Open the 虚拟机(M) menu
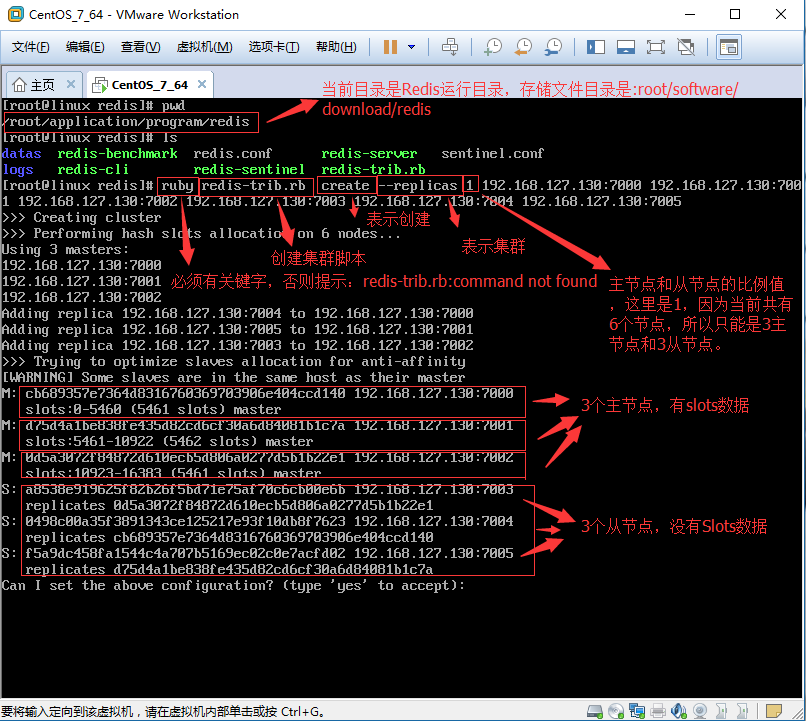 pyautogui.click(x=204, y=47)
